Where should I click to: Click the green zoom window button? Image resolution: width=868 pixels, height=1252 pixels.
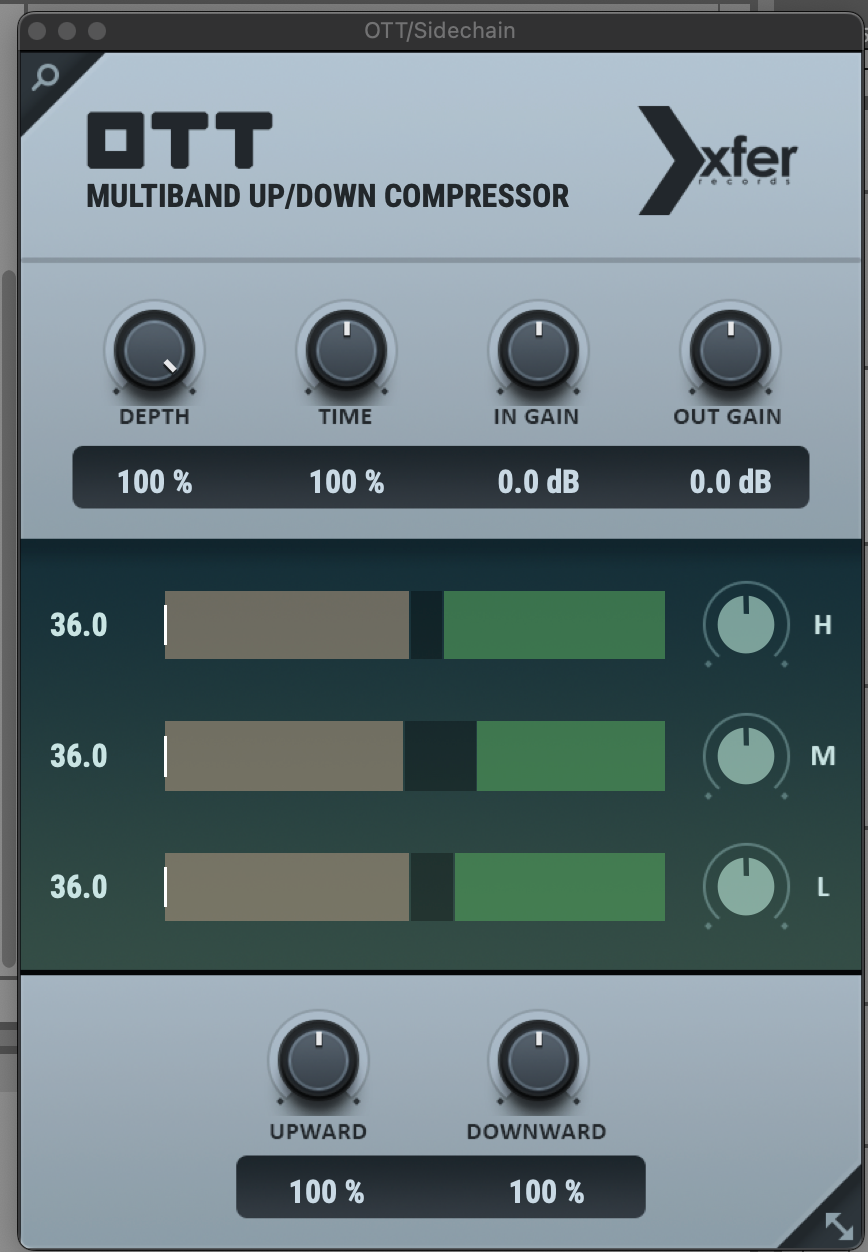[x=97, y=31]
